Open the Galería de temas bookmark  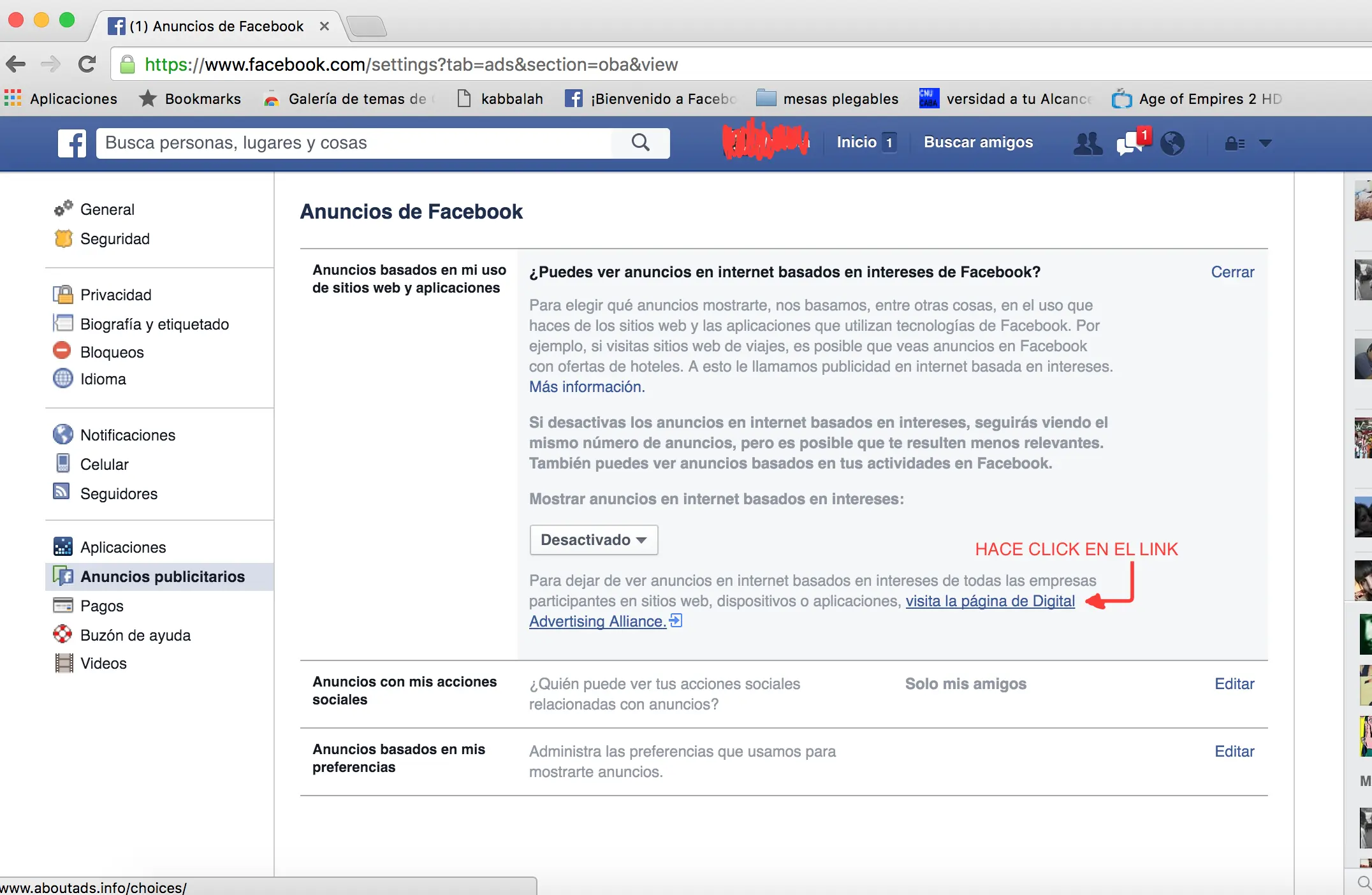[349, 99]
